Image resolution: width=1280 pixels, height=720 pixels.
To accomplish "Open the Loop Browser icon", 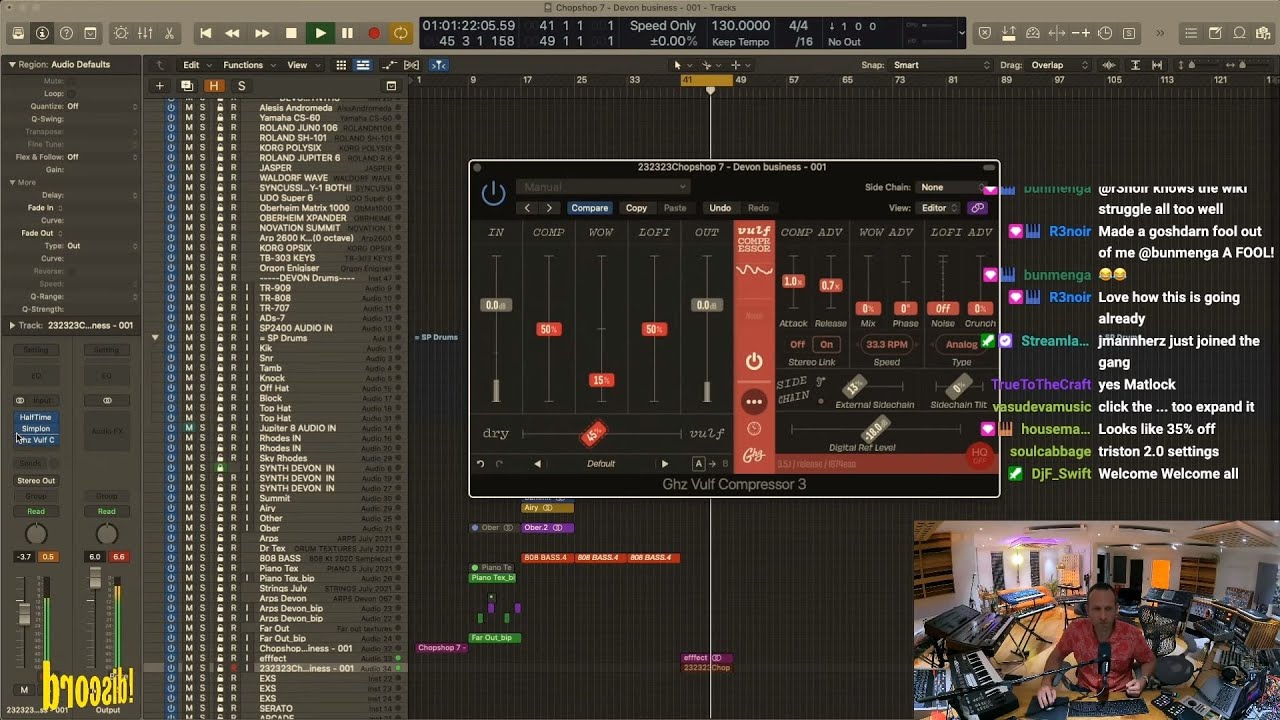I will click(1239, 33).
